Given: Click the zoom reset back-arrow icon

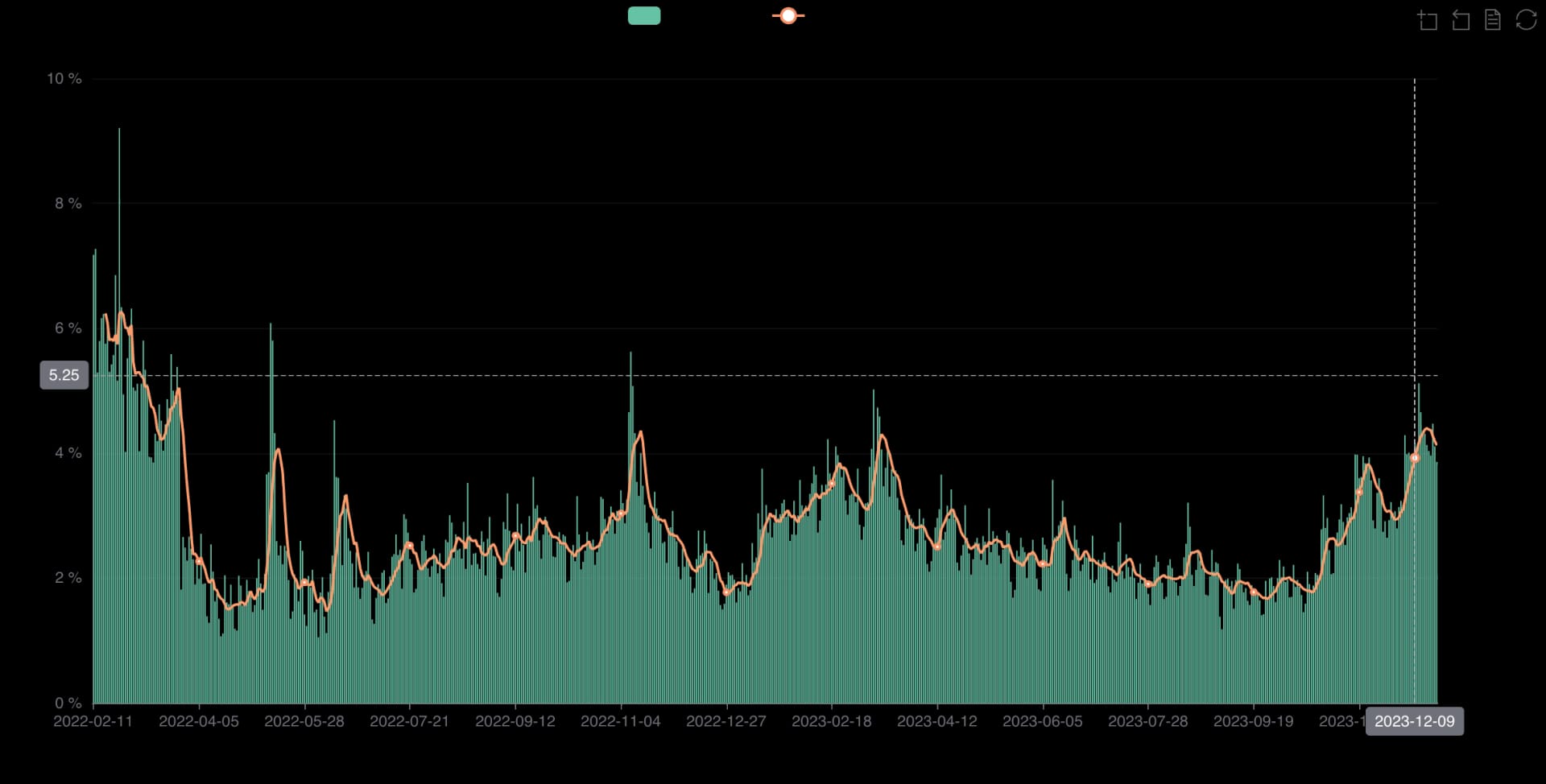Looking at the screenshot, I should [x=1461, y=20].
